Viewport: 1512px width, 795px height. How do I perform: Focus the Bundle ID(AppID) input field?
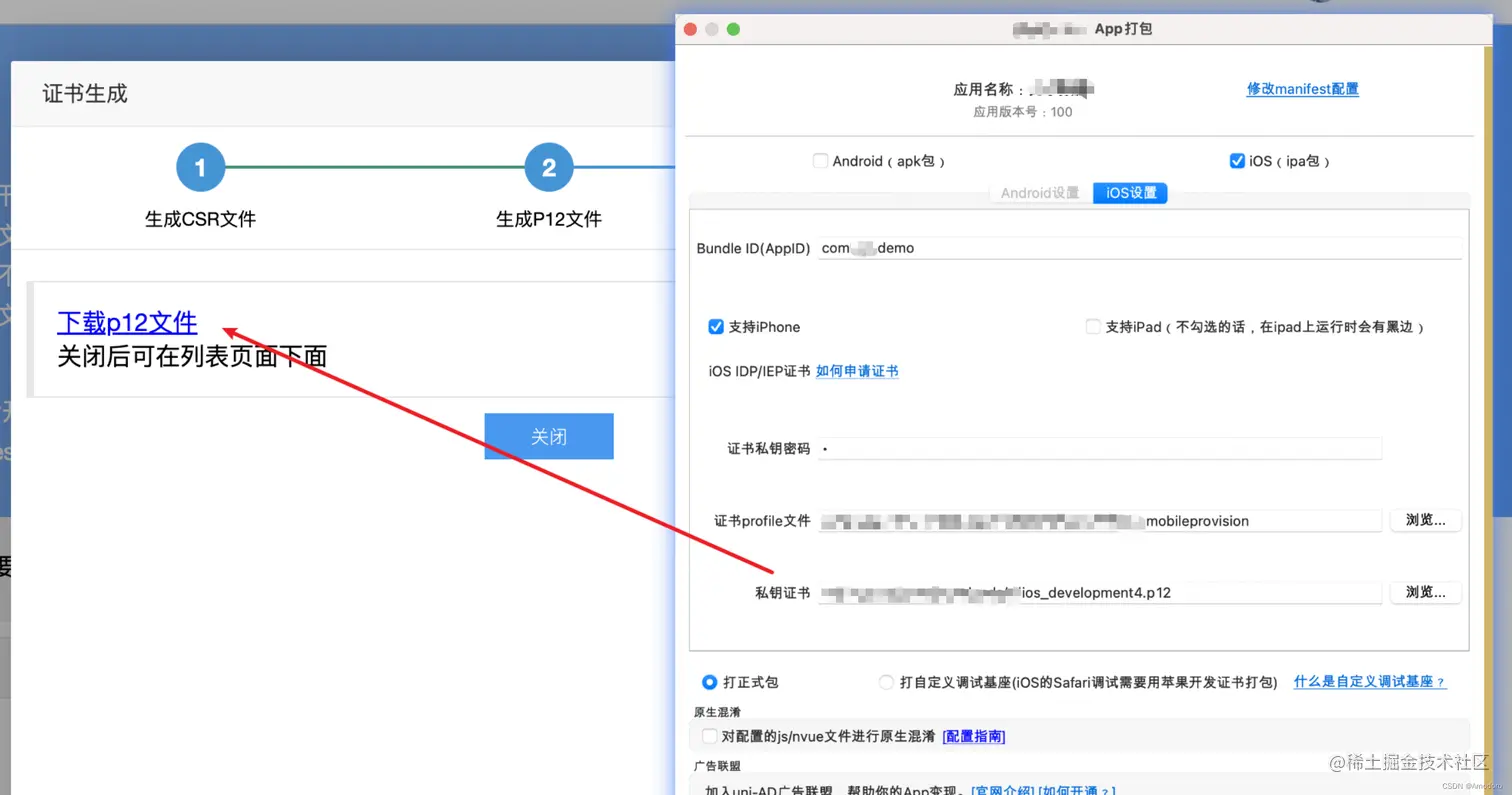coord(1140,248)
